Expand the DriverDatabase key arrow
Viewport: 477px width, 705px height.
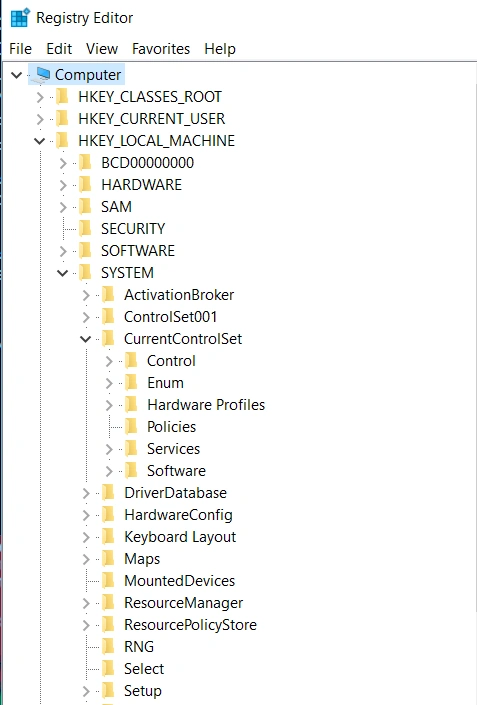[86, 493]
